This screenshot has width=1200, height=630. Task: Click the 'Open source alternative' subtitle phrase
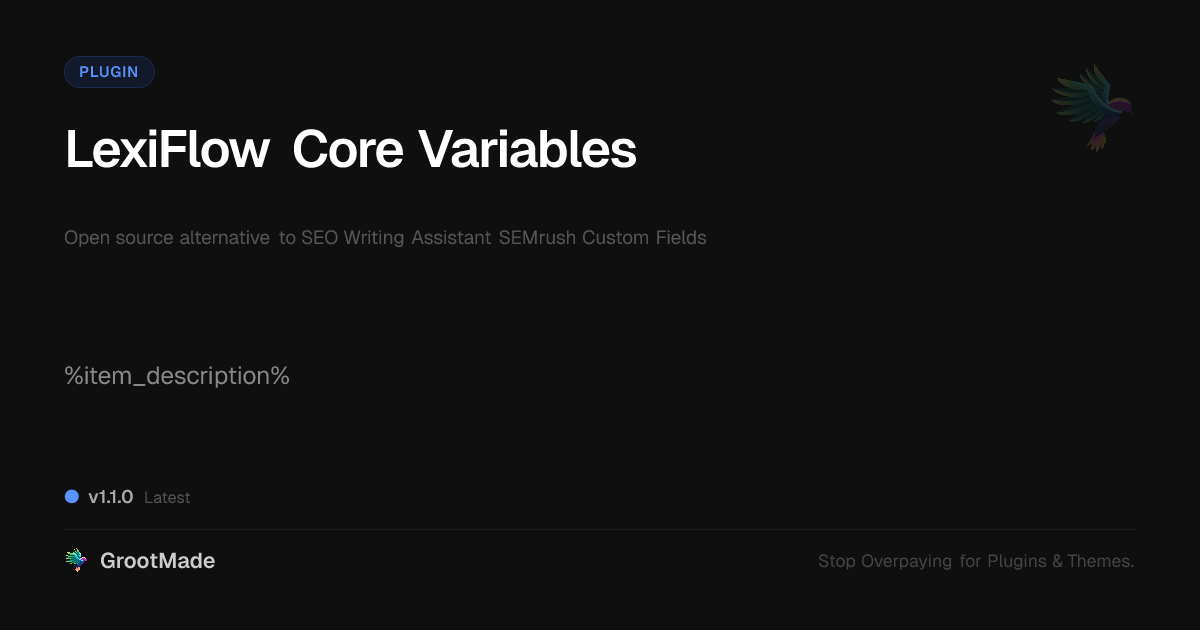point(167,238)
